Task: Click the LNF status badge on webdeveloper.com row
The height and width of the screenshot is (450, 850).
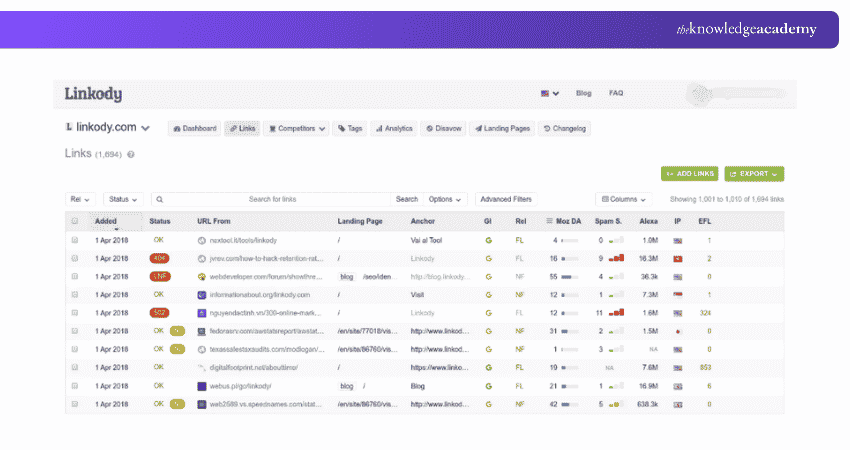Action: [160, 277]
